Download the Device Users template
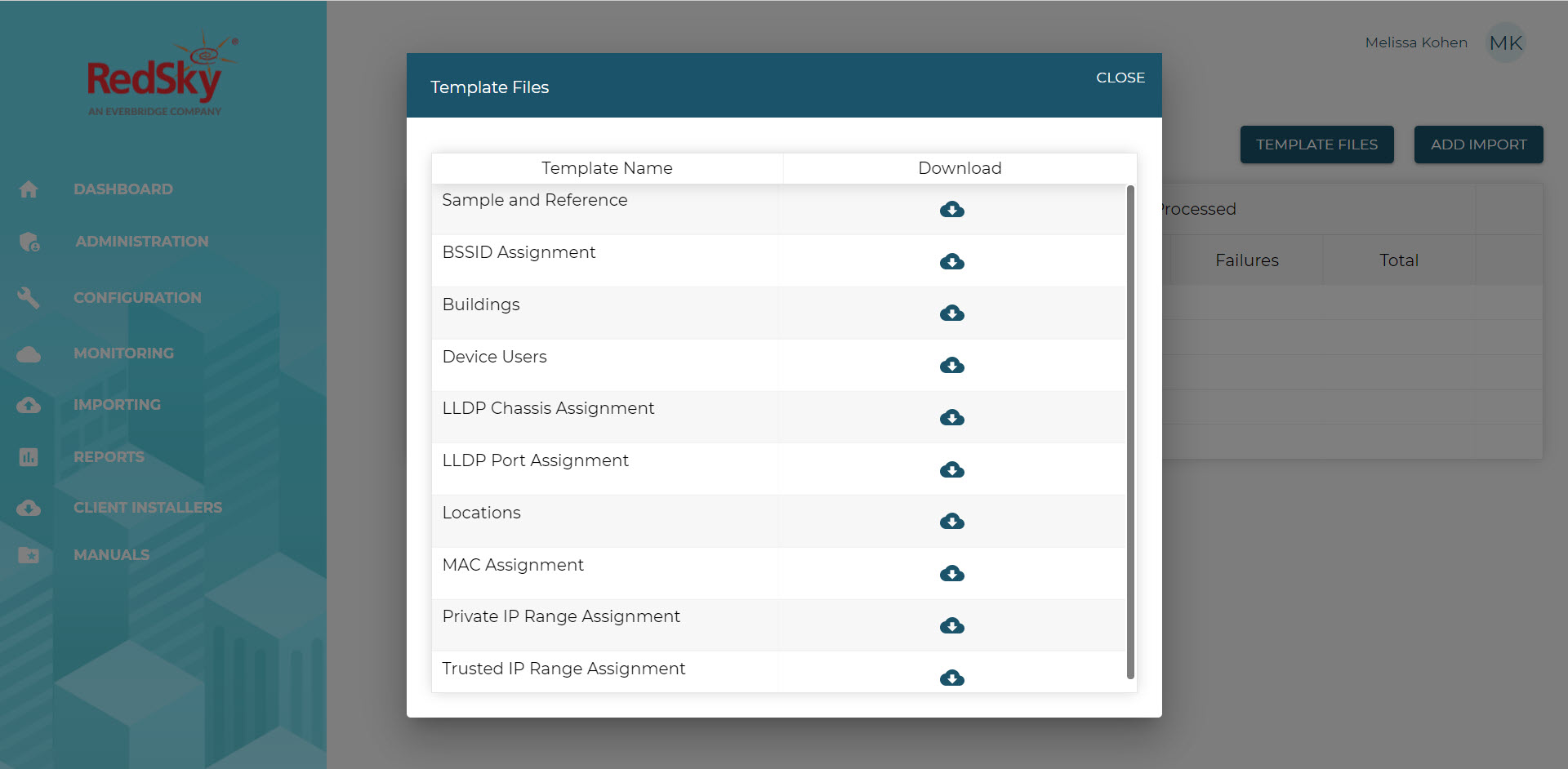Image resolution: width=1568 pixels, height=769 pixels. 952,365
